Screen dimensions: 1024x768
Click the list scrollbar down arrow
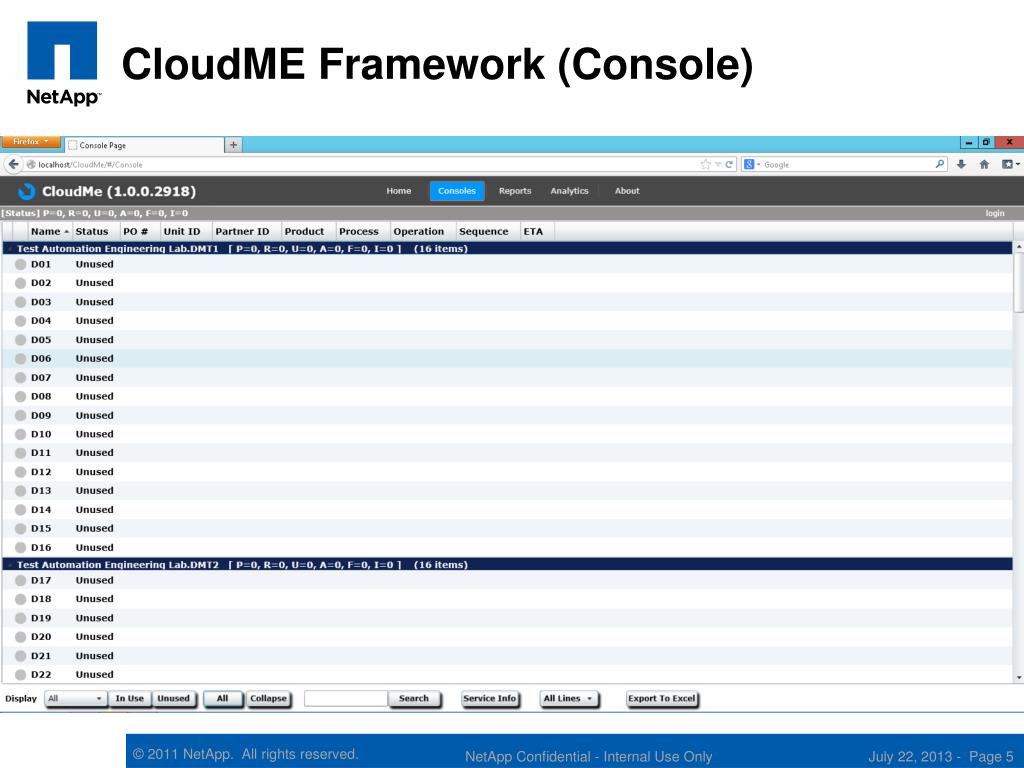(x=1018, y=678)
